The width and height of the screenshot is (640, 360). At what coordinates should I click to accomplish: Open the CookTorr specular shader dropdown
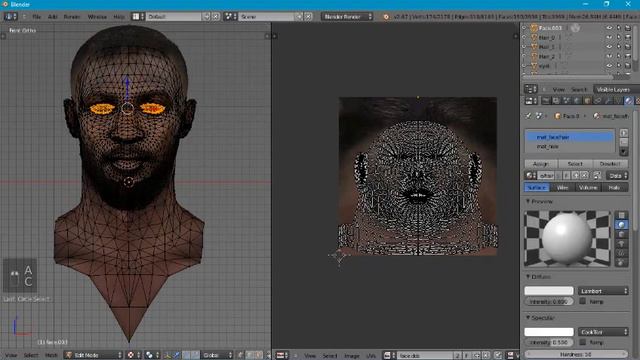(603, 331)
